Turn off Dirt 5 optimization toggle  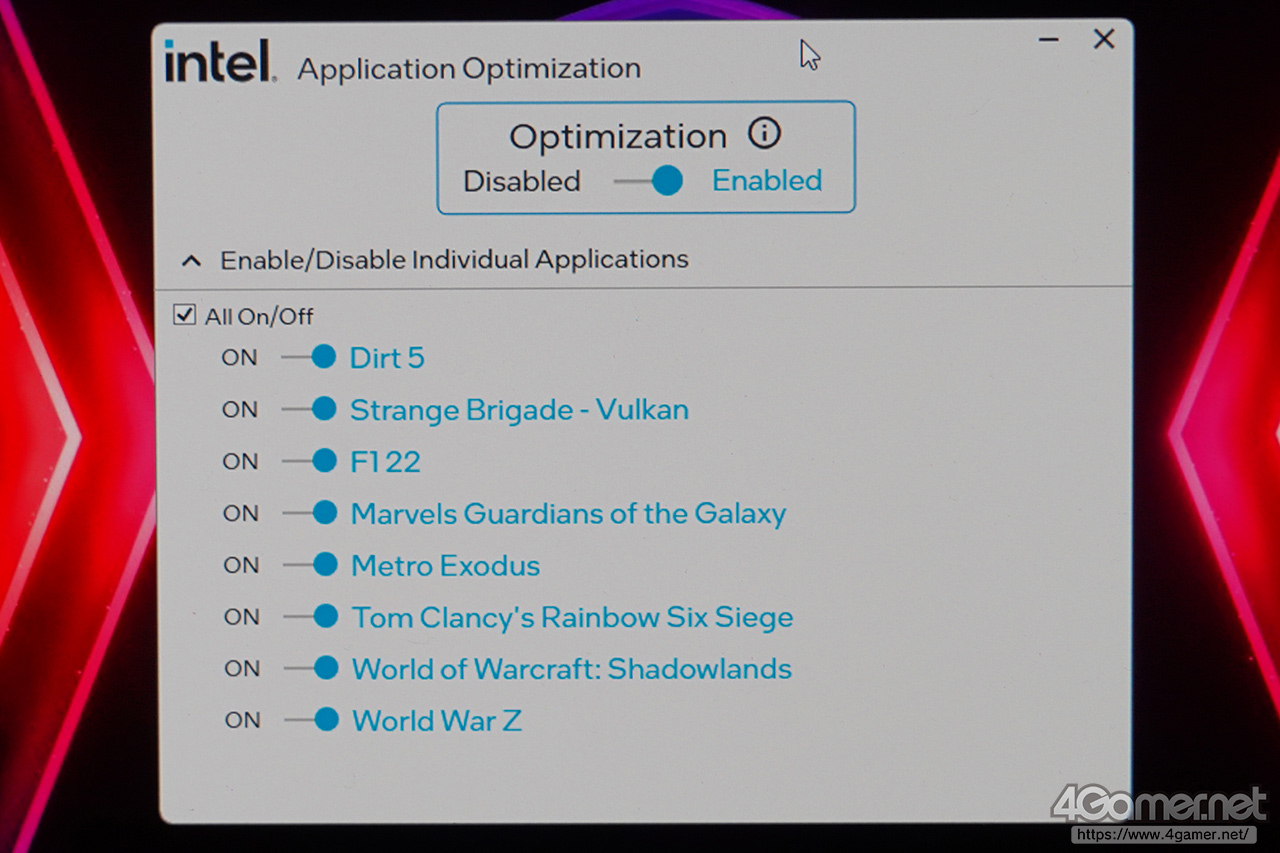(x=309, y=357)
